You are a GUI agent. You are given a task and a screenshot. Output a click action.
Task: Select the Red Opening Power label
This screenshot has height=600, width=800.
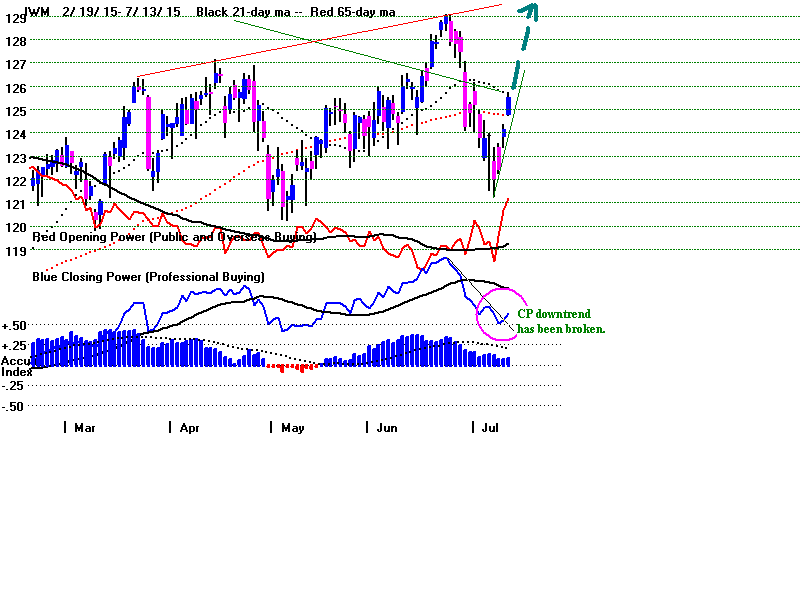[174, 237]
